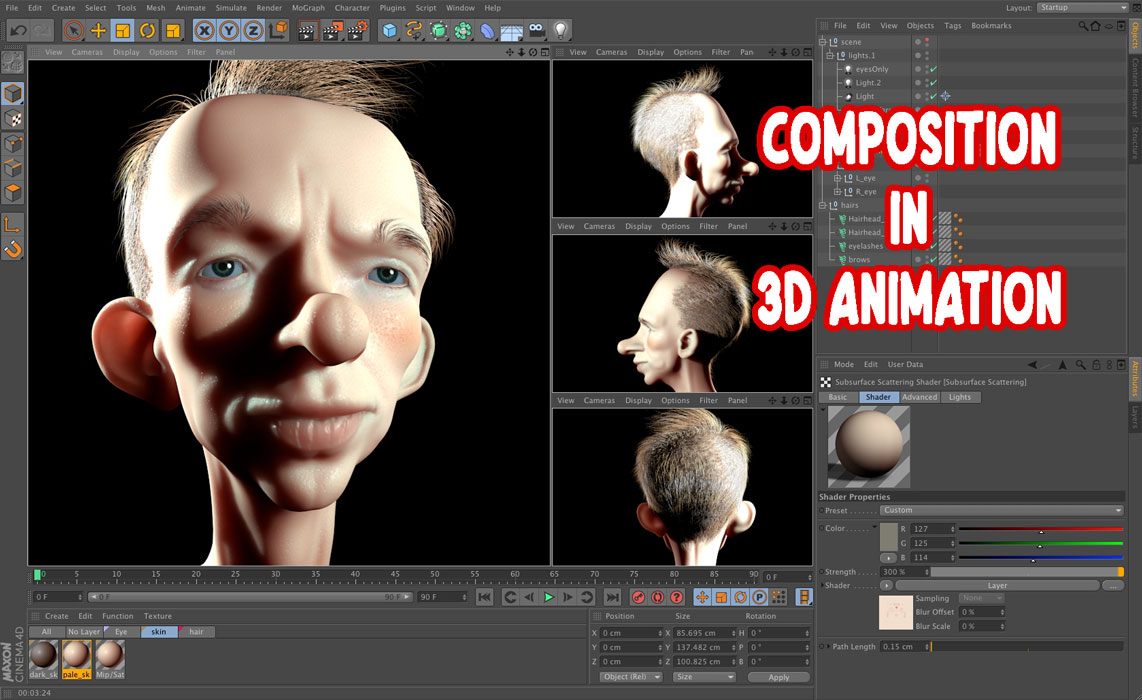Click the floor environment icon
The height and width of the screenshot is (700, 1142).
(511, 32)
